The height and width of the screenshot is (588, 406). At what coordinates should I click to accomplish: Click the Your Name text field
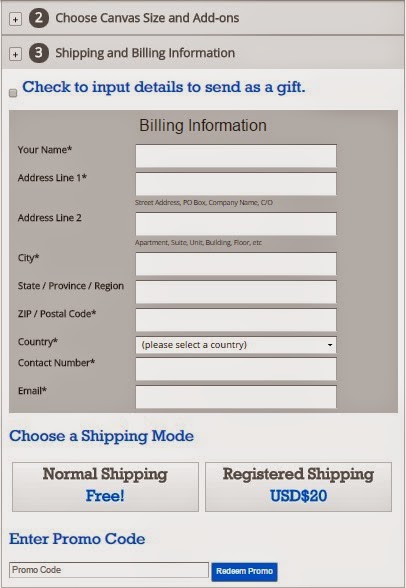pos(236,156)
